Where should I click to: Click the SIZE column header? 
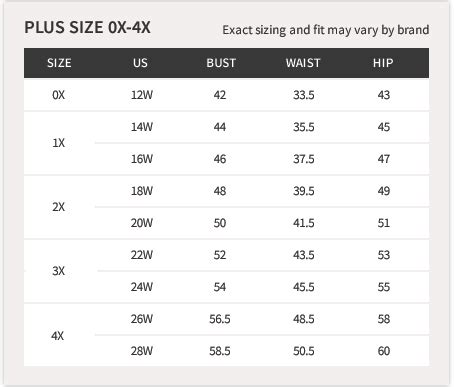pos(59,63)
